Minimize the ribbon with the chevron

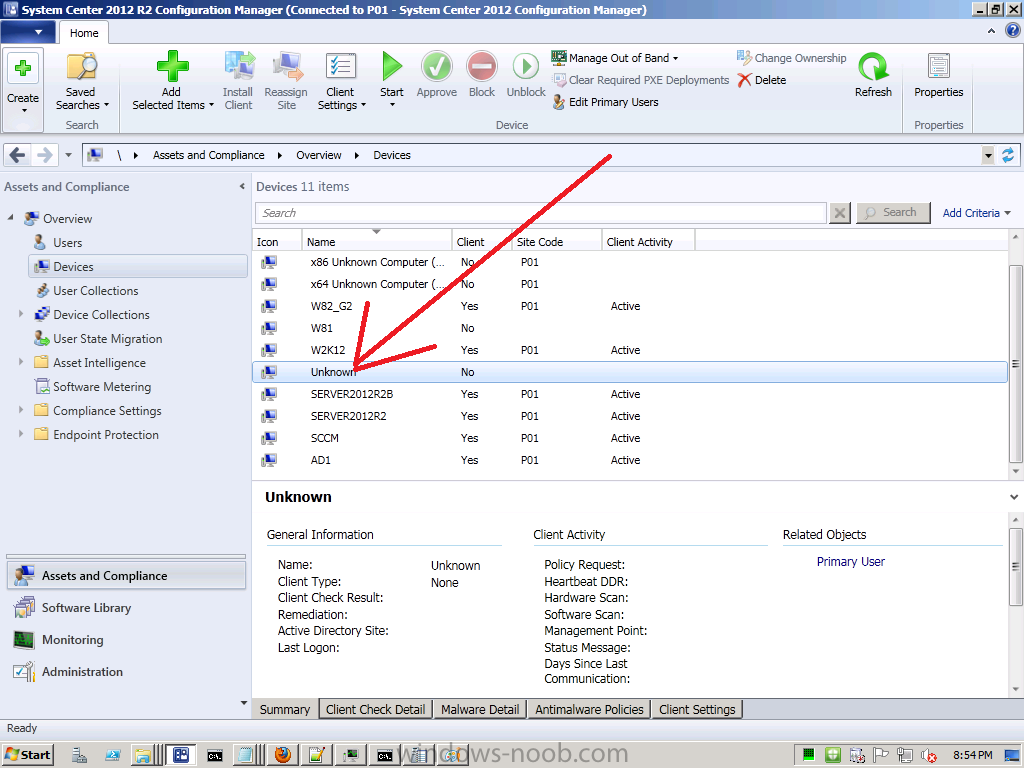coord(991,31)
